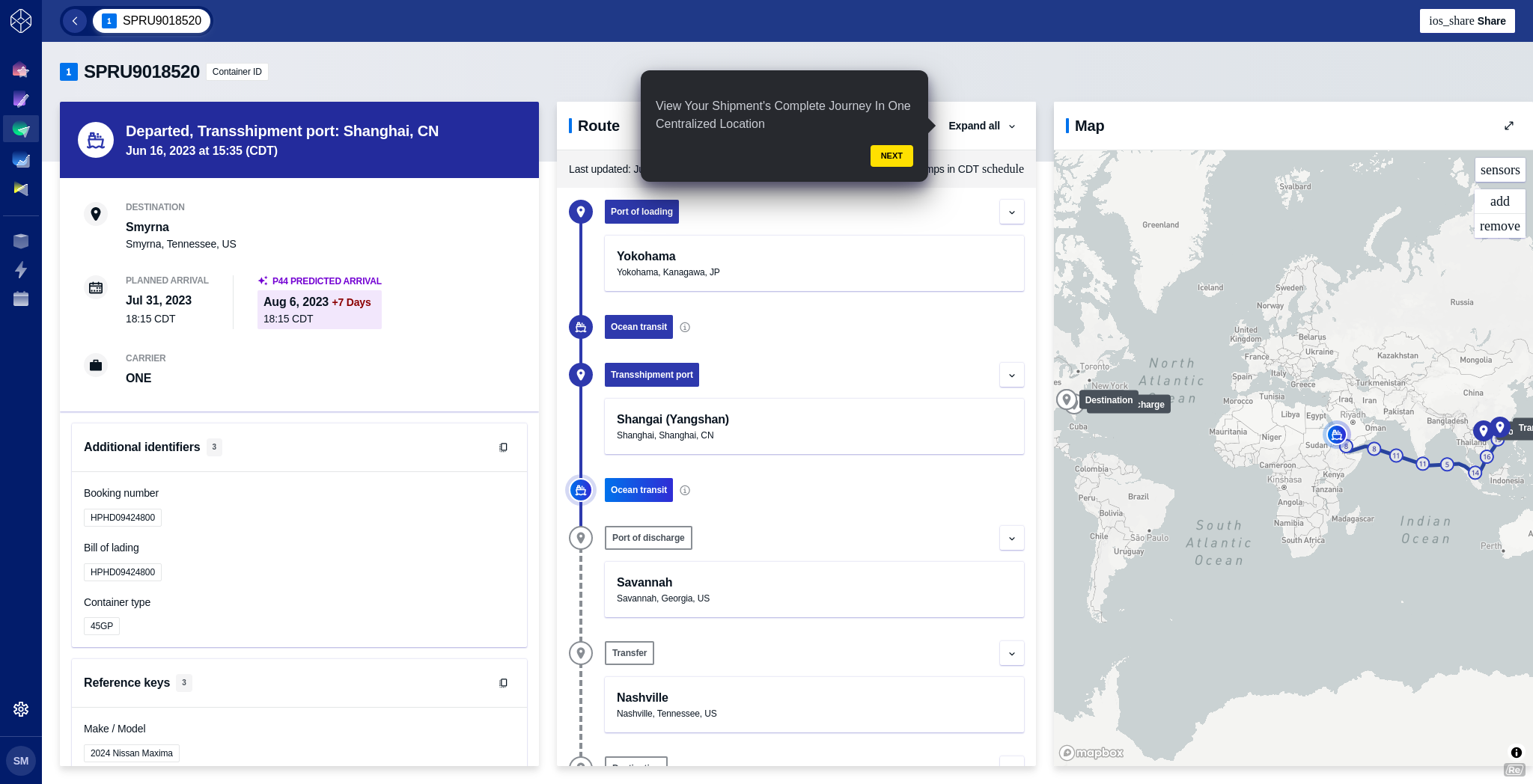Open the calendar icon in the sidebar
Viewport: 1533px width, 784px height.
point(21,299)
